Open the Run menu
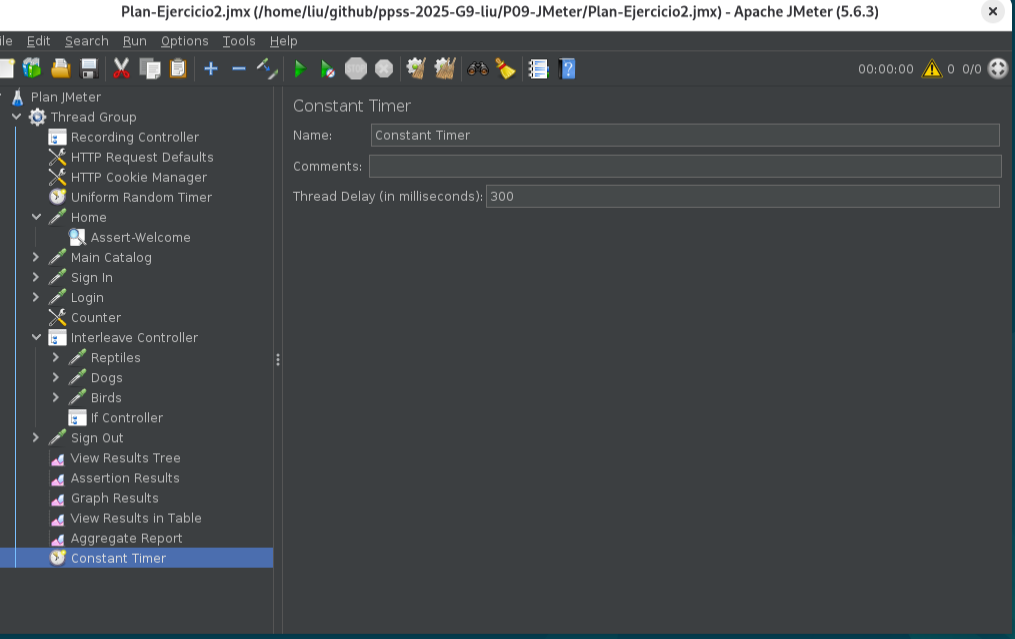The image size is (1015, 639). [x=135, y=41]
